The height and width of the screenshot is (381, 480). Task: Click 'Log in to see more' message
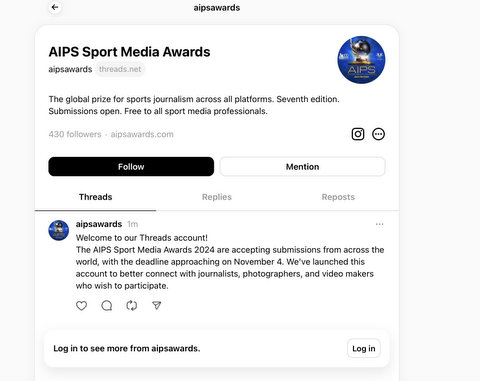[127, 348]
